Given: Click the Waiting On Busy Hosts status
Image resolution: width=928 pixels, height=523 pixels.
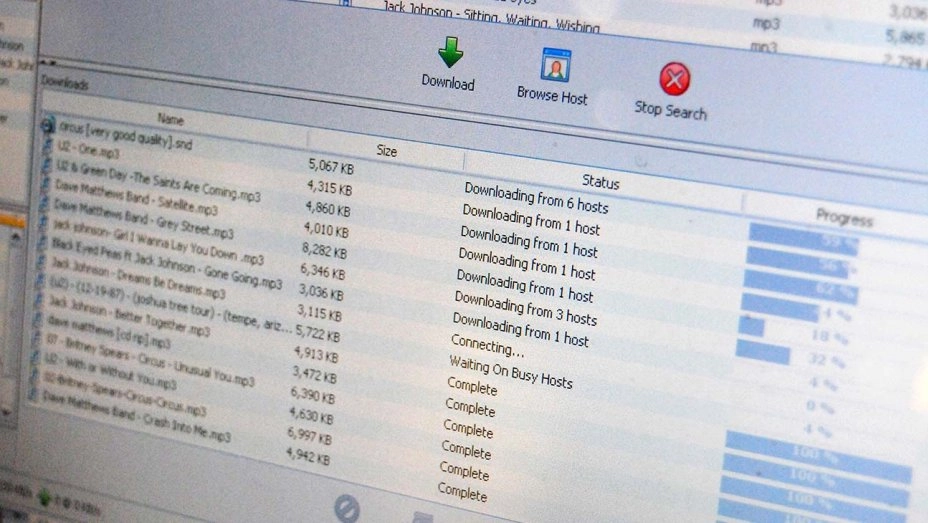Looking at the screenshot, I should 511,372.
